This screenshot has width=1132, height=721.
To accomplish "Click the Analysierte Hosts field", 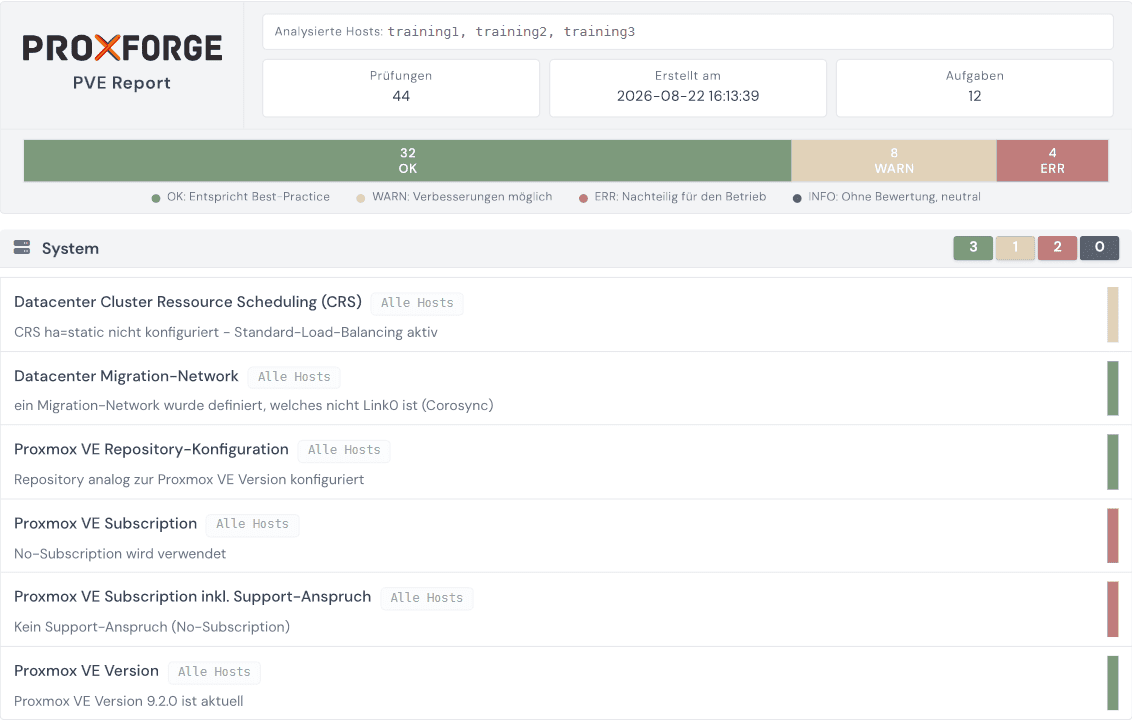I will [x=687, y=32].
